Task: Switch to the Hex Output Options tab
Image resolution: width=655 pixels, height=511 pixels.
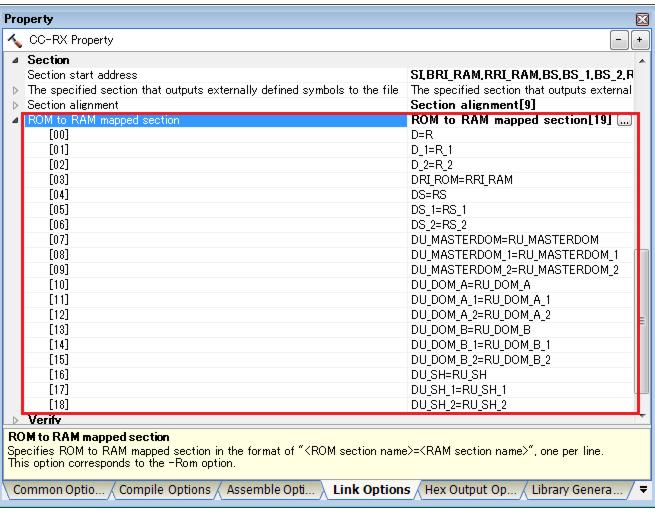Action: (470, 490)
